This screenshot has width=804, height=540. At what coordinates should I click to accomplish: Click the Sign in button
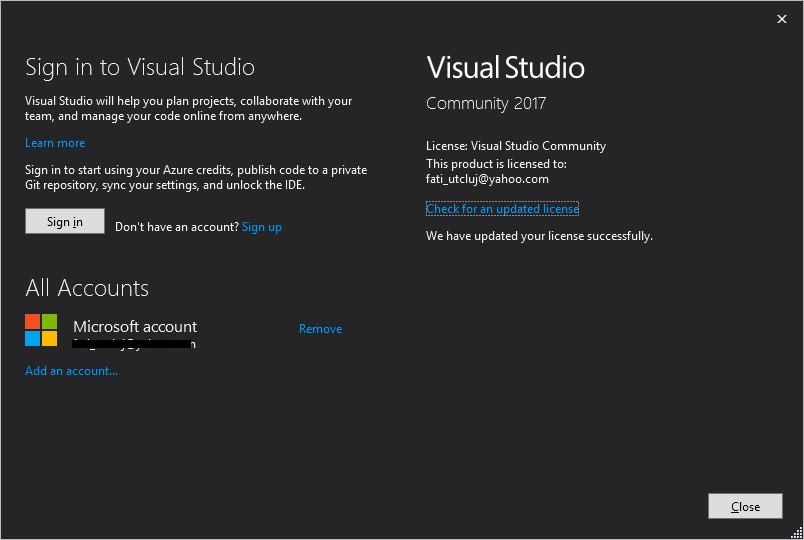[x=65, y=221]
